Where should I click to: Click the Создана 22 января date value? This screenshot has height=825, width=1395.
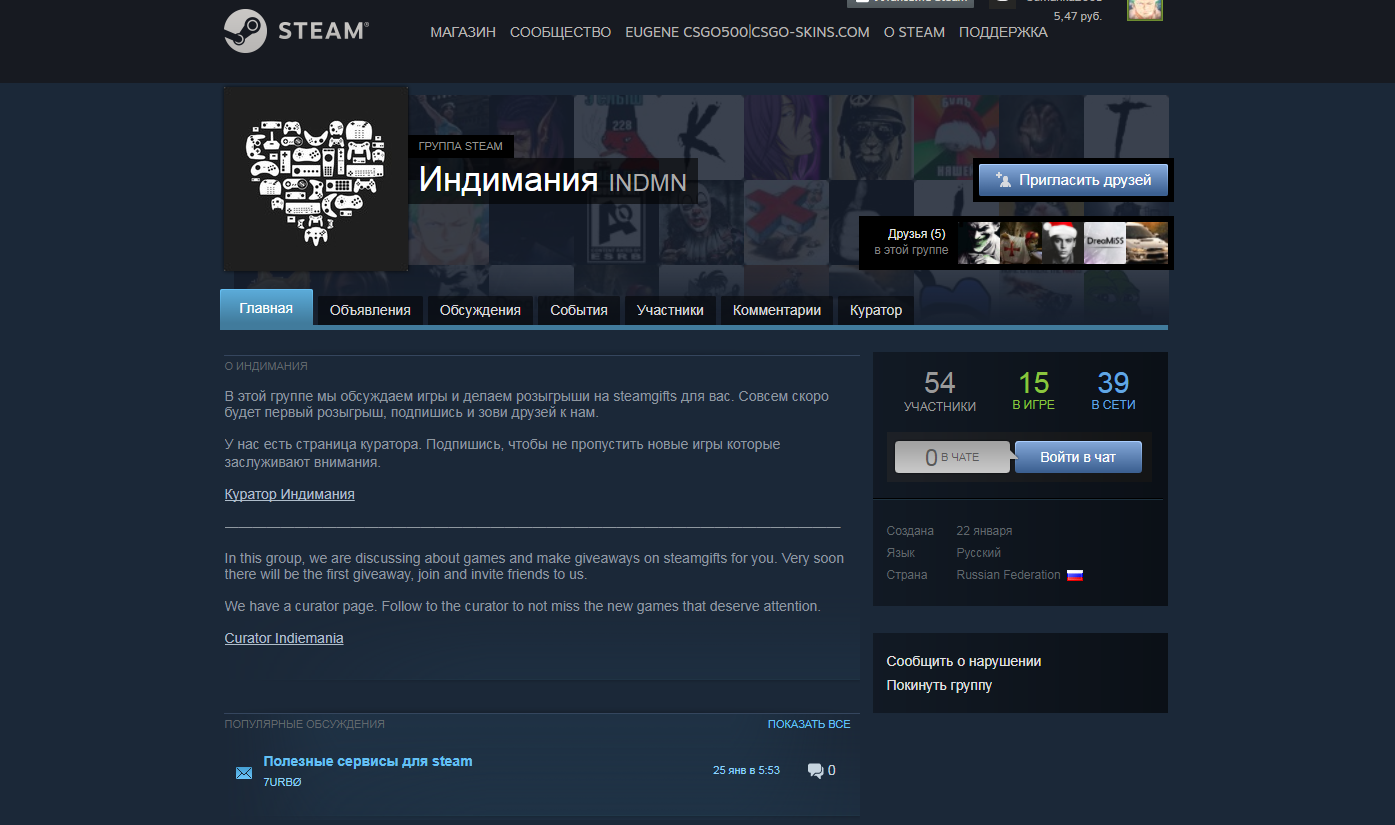tap(984, 531)
